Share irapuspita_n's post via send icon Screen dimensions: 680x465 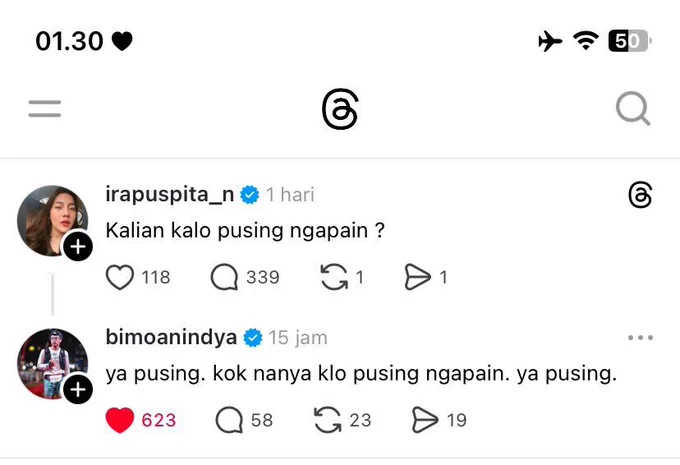pyautogui.click(x=418, y=277)
